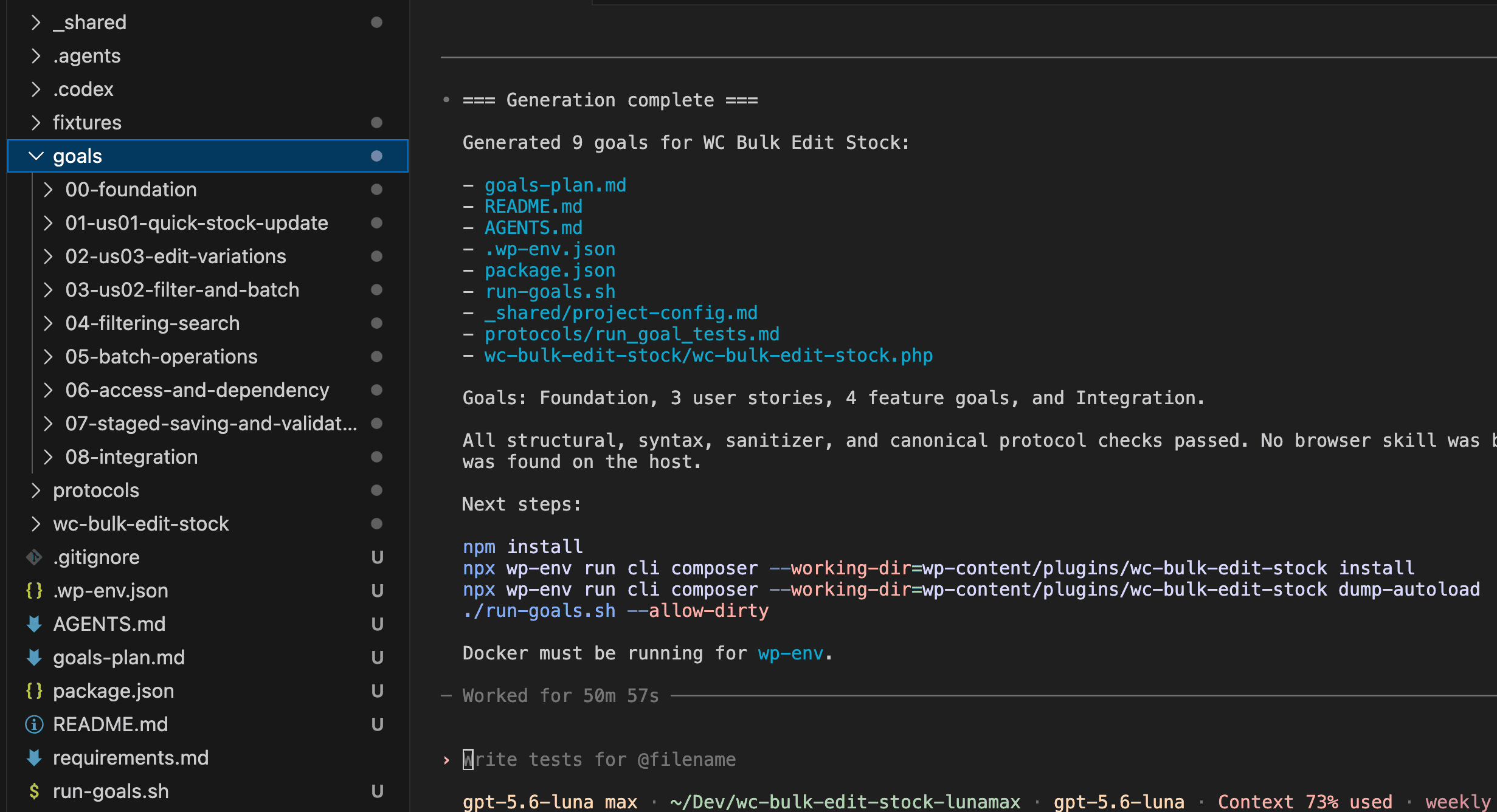Click the .wp-env.json braces icon
This screenshot has width=1497, height=812.
click(x=34, y=590)
